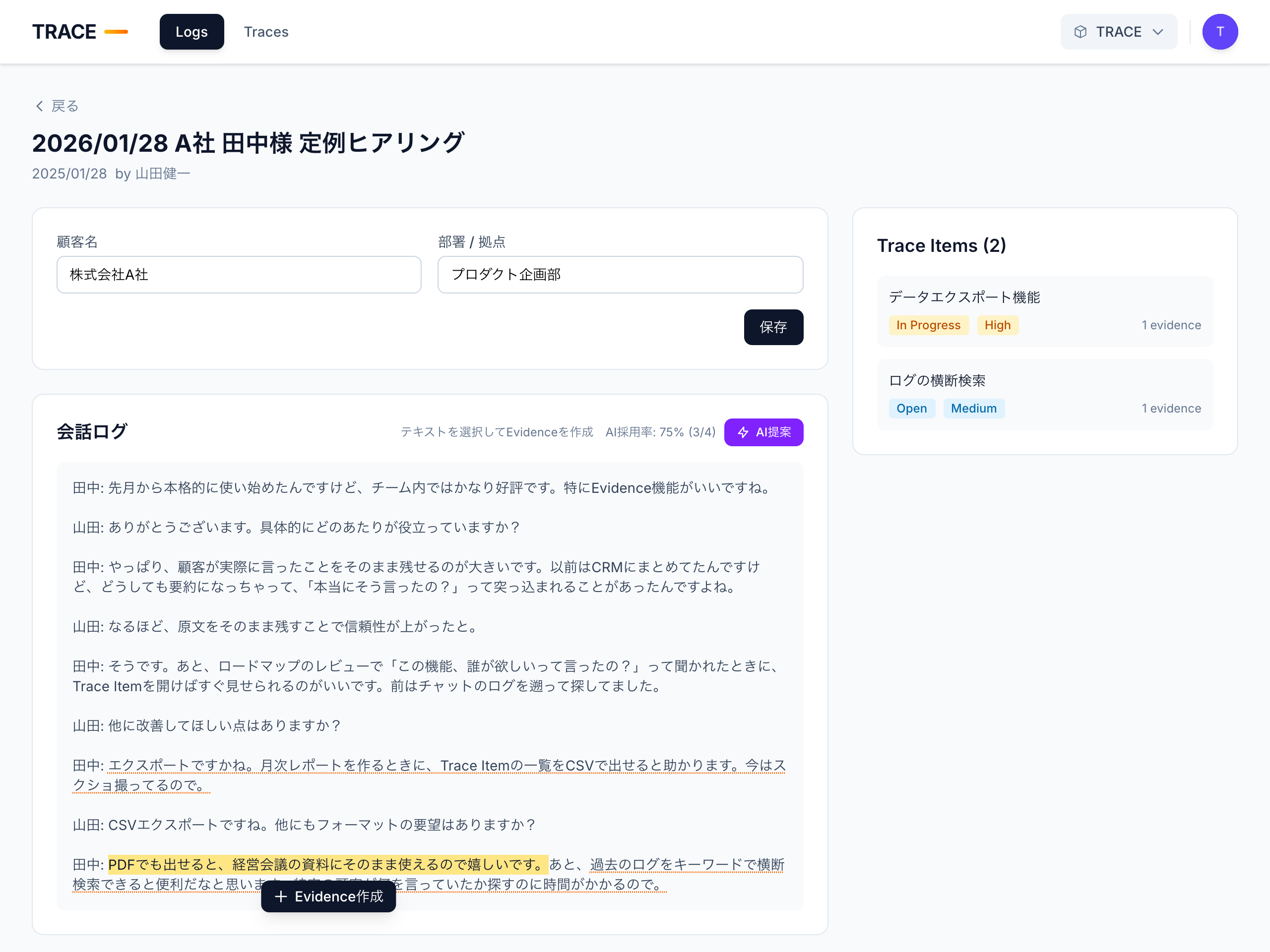Screen dimensions: 1270x952
Task: Open the データエクスポート機能 trace item
Action: pos(1045,311)
